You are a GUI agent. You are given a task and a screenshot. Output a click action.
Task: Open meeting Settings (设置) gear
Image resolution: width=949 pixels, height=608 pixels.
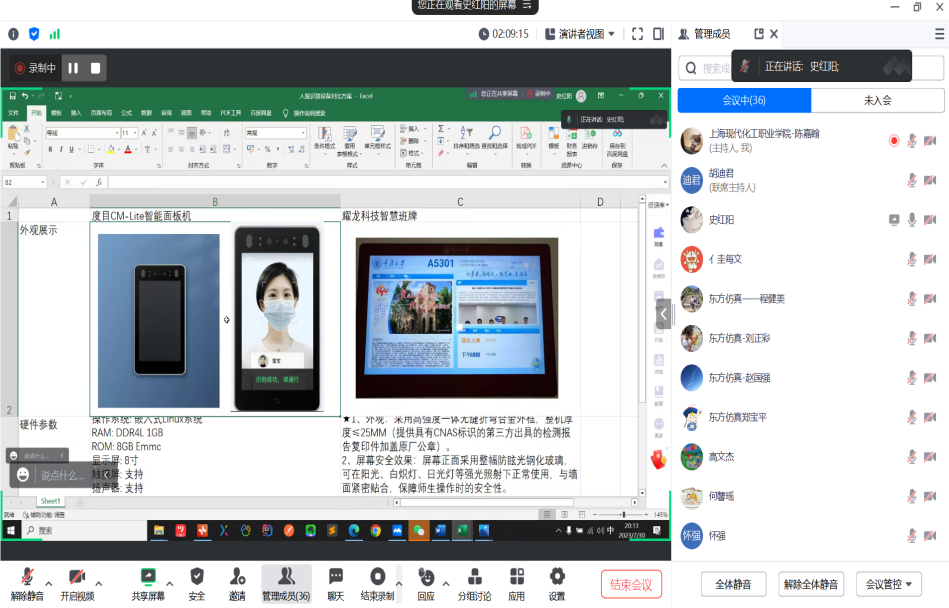tap(557, 581)
